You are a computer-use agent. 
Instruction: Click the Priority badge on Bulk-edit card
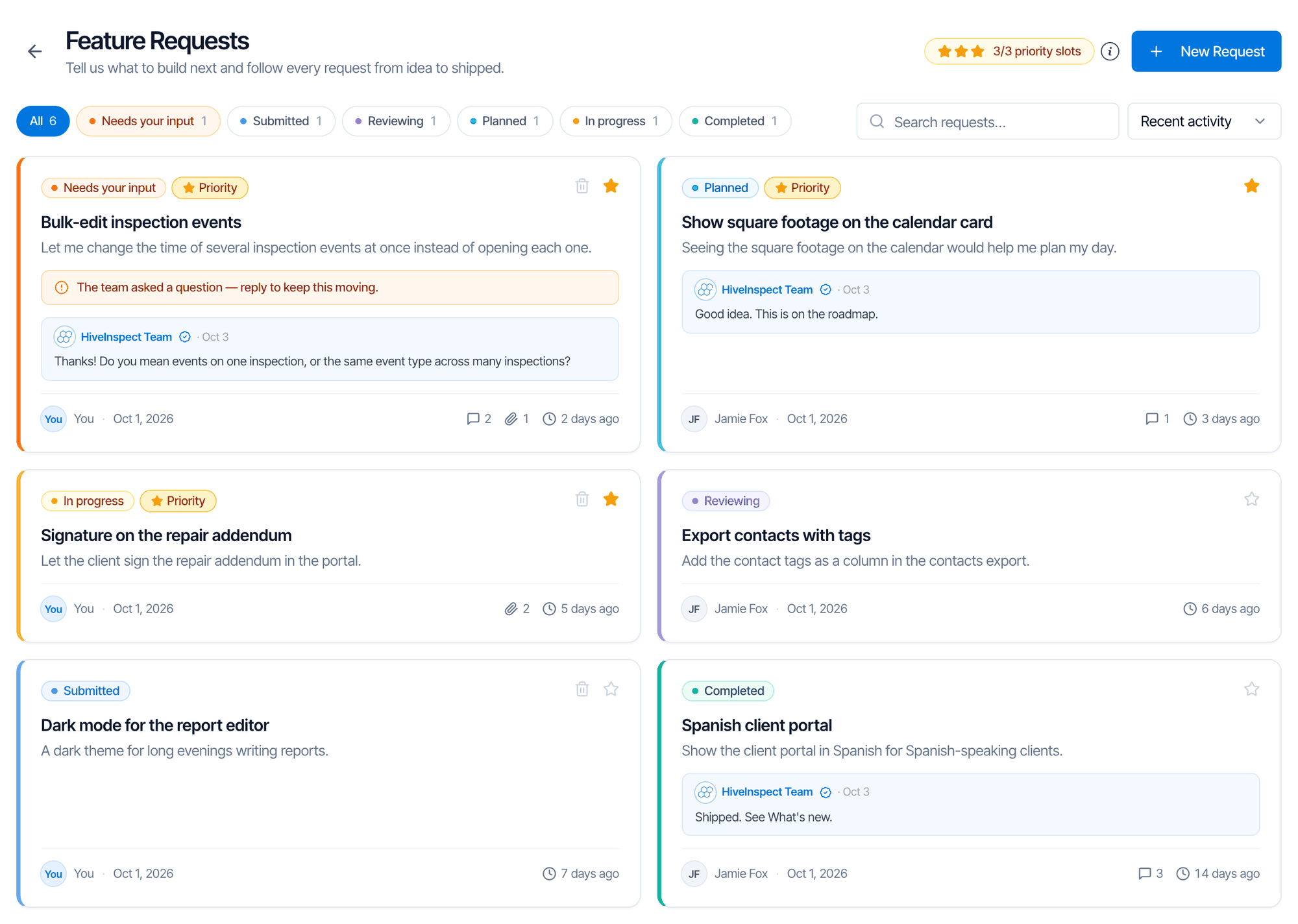pos(210,188)
